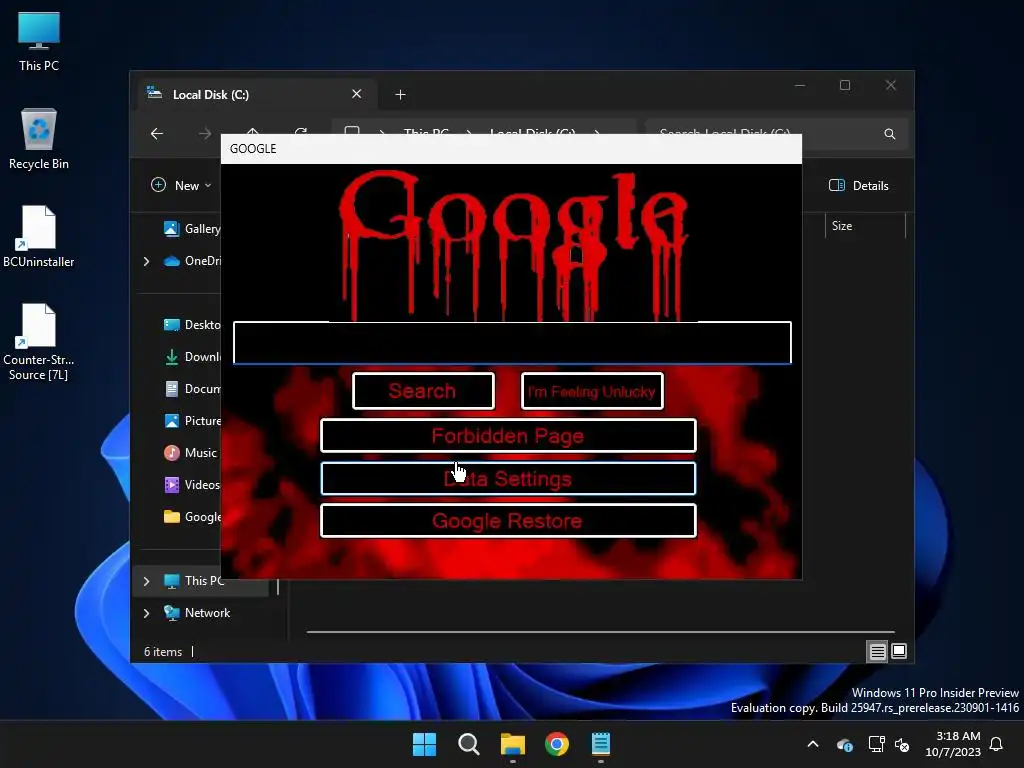Switch to details list view icon
The height and width of the screenshot is (768, 1024).
tap(877, 651)
